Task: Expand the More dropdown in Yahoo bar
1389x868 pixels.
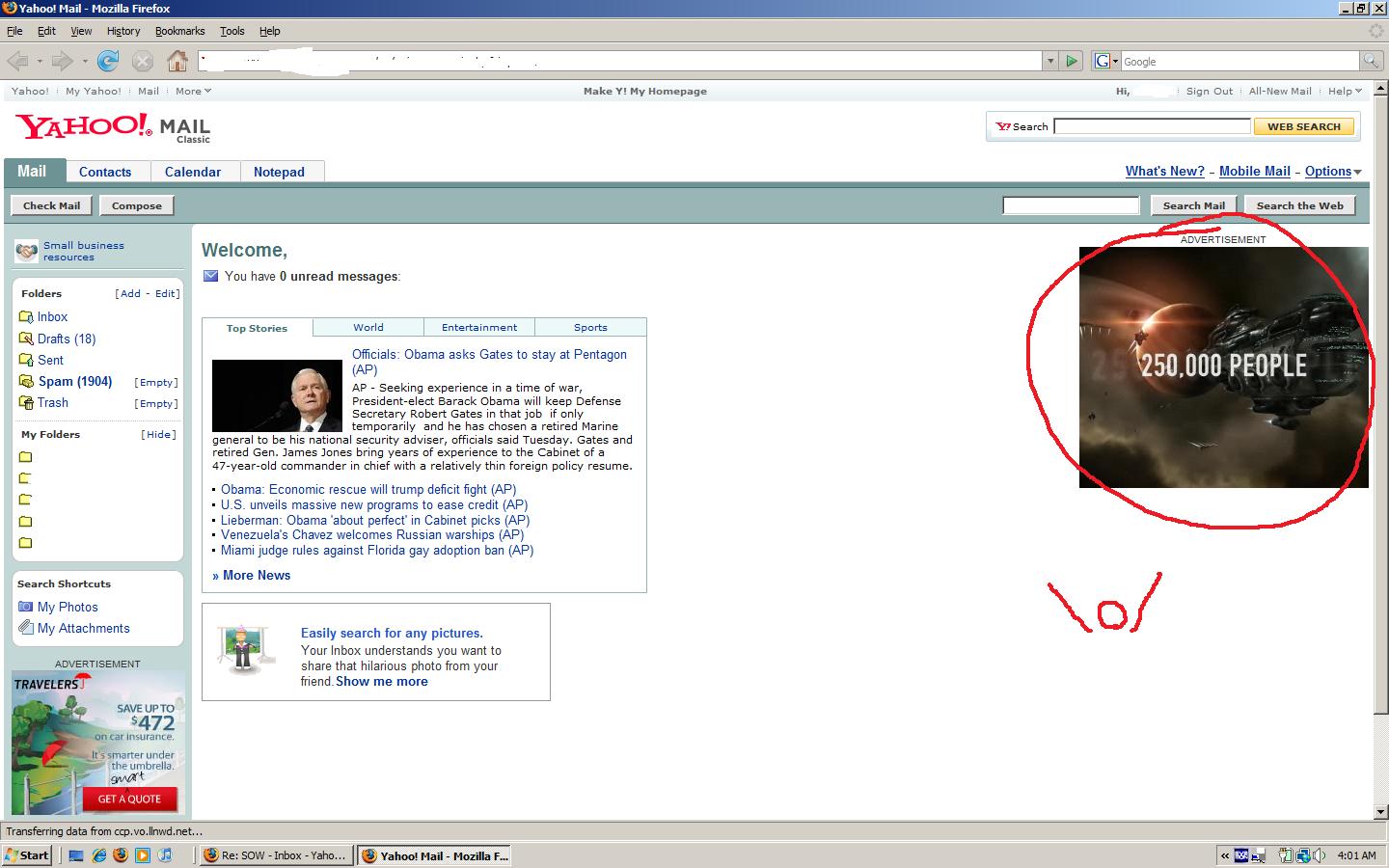Action: point(207,92)
